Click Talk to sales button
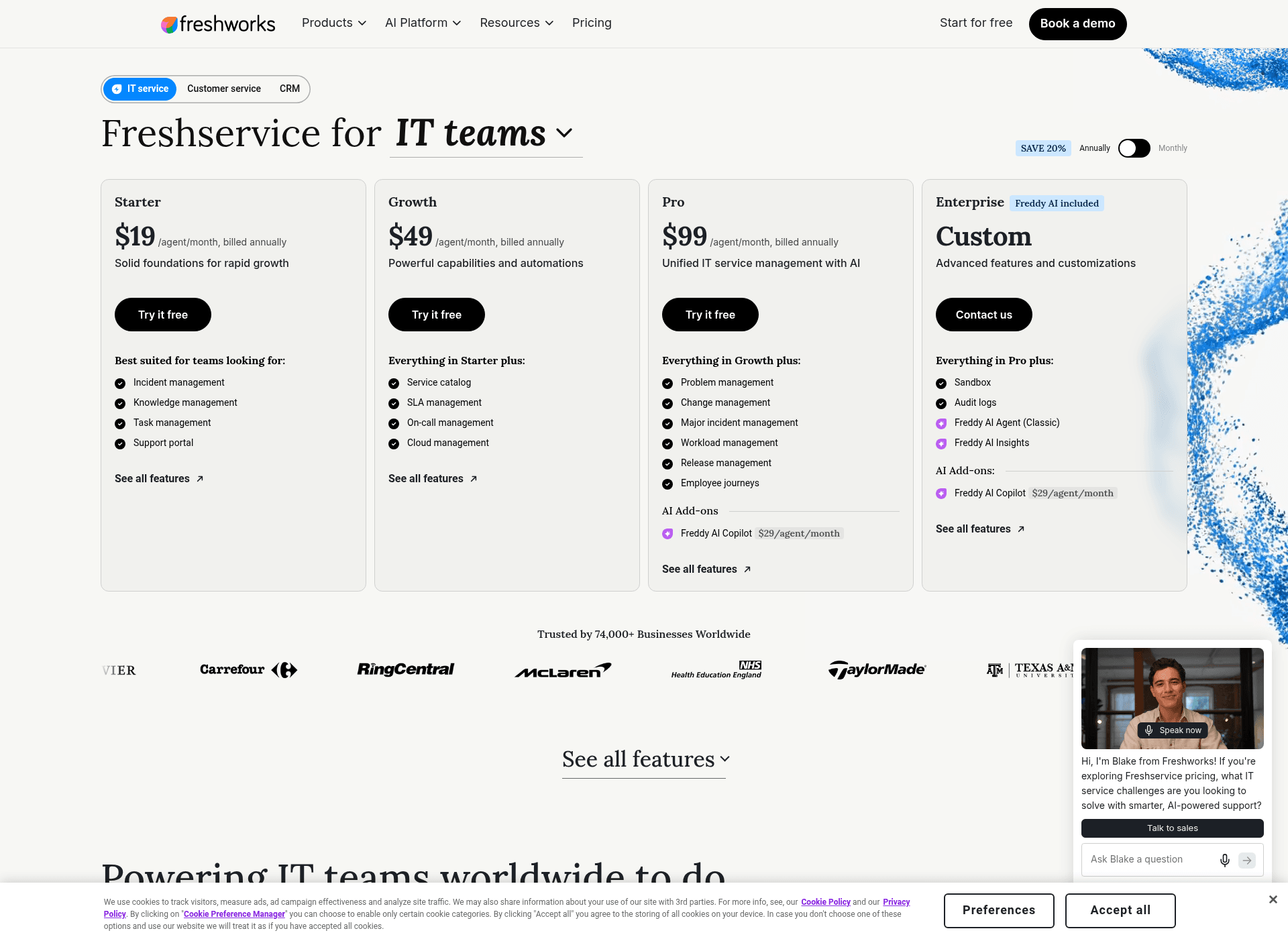Screen dimensions: 1288x939 pyautogui.click(x=1173, y=828)
